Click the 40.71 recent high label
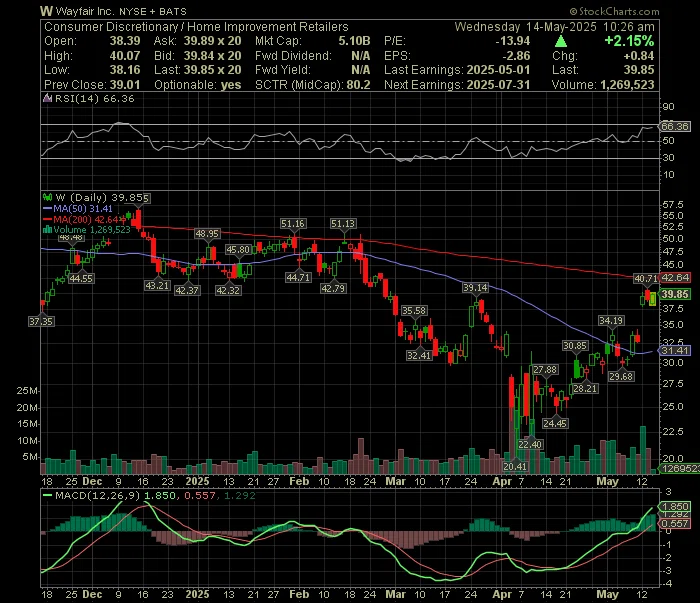Image resolution: width=700 pixels, height=603 pixels. (x=646, y=279)
